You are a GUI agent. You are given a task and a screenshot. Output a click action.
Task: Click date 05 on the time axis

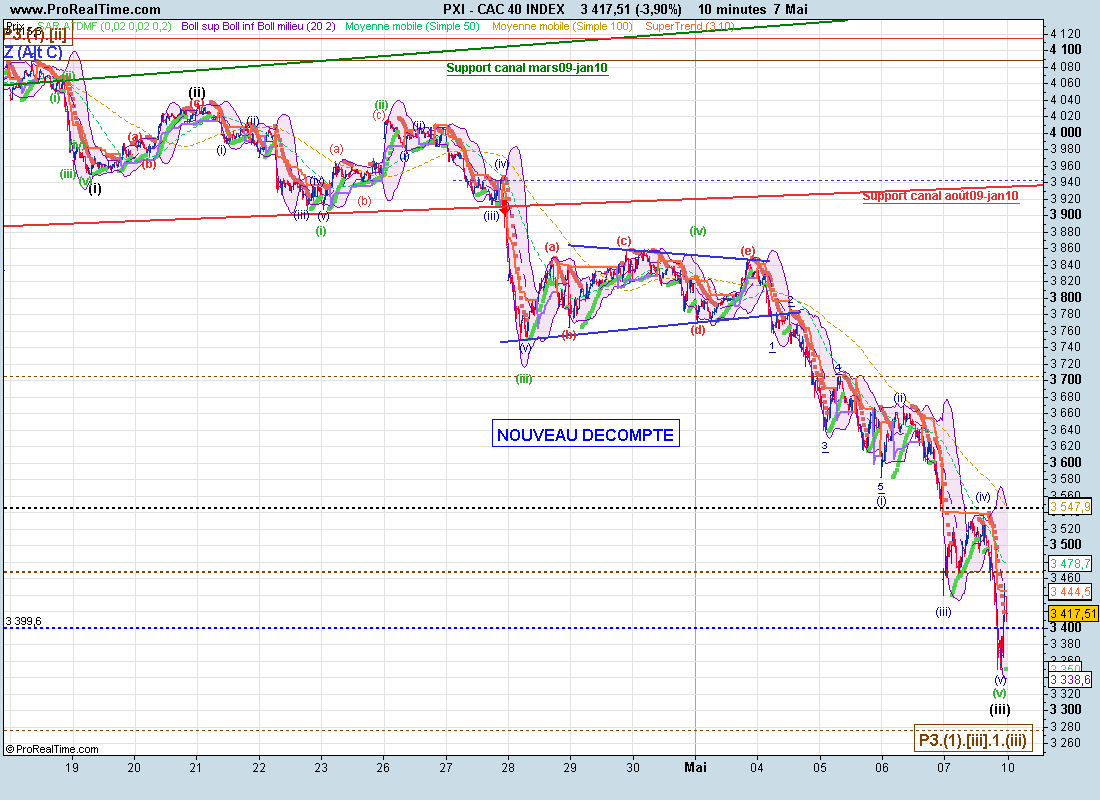pos(820,768)
